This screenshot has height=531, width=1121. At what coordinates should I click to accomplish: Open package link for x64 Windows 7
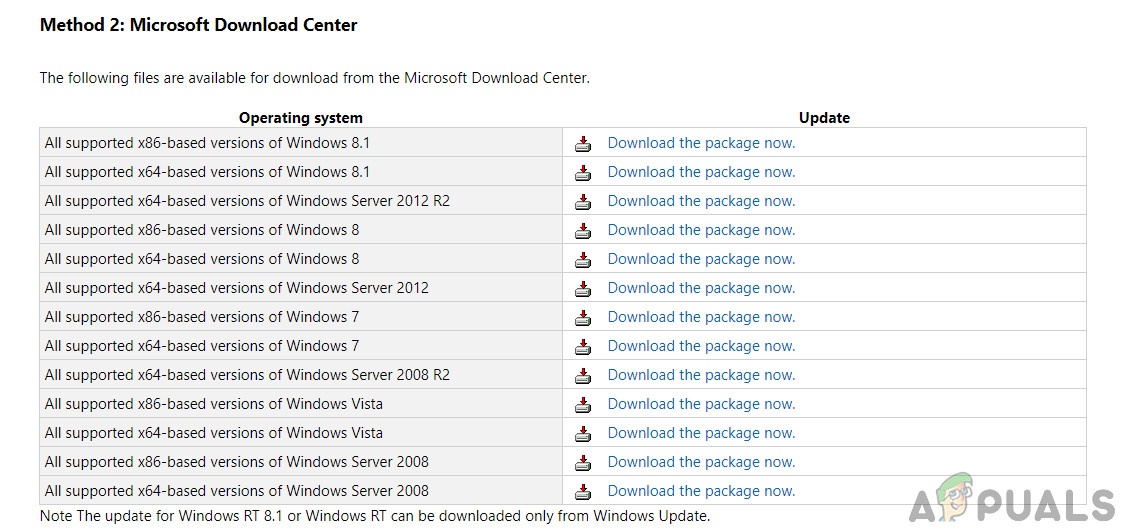pyautogui.click(x=701, y=346)
